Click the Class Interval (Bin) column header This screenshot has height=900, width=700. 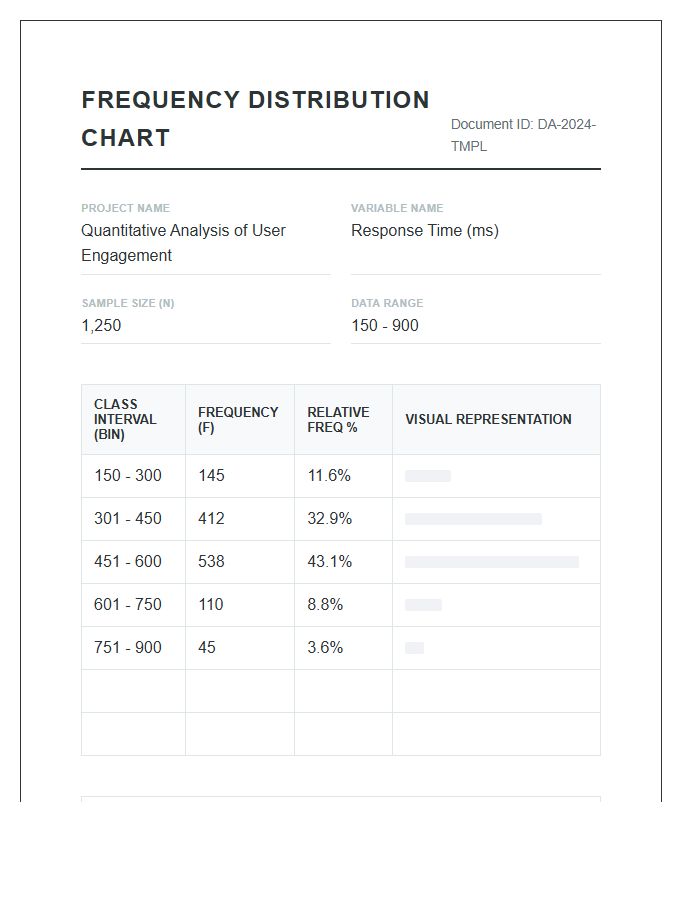click(x=126, y=420)
